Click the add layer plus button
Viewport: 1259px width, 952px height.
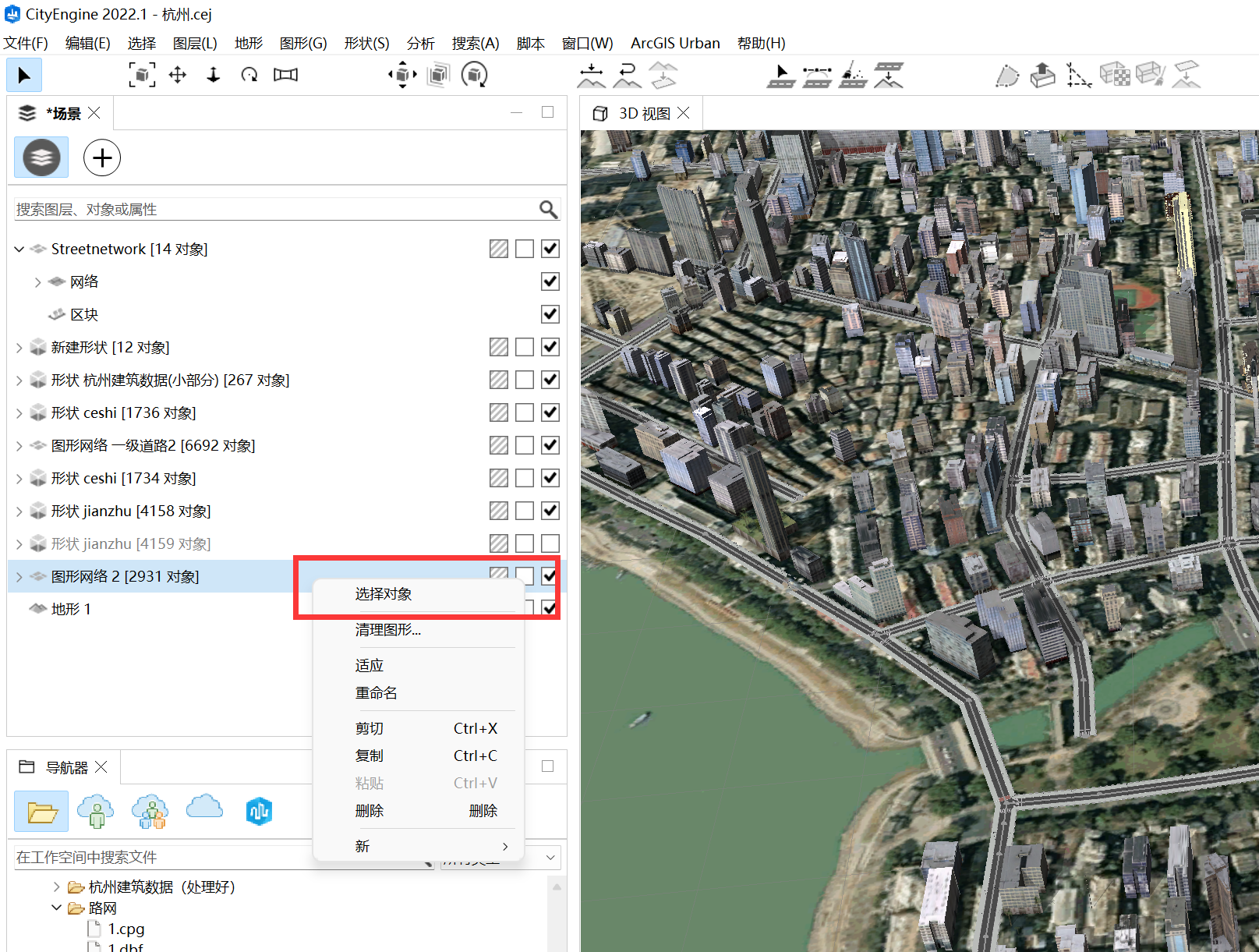tap(102, 158)
